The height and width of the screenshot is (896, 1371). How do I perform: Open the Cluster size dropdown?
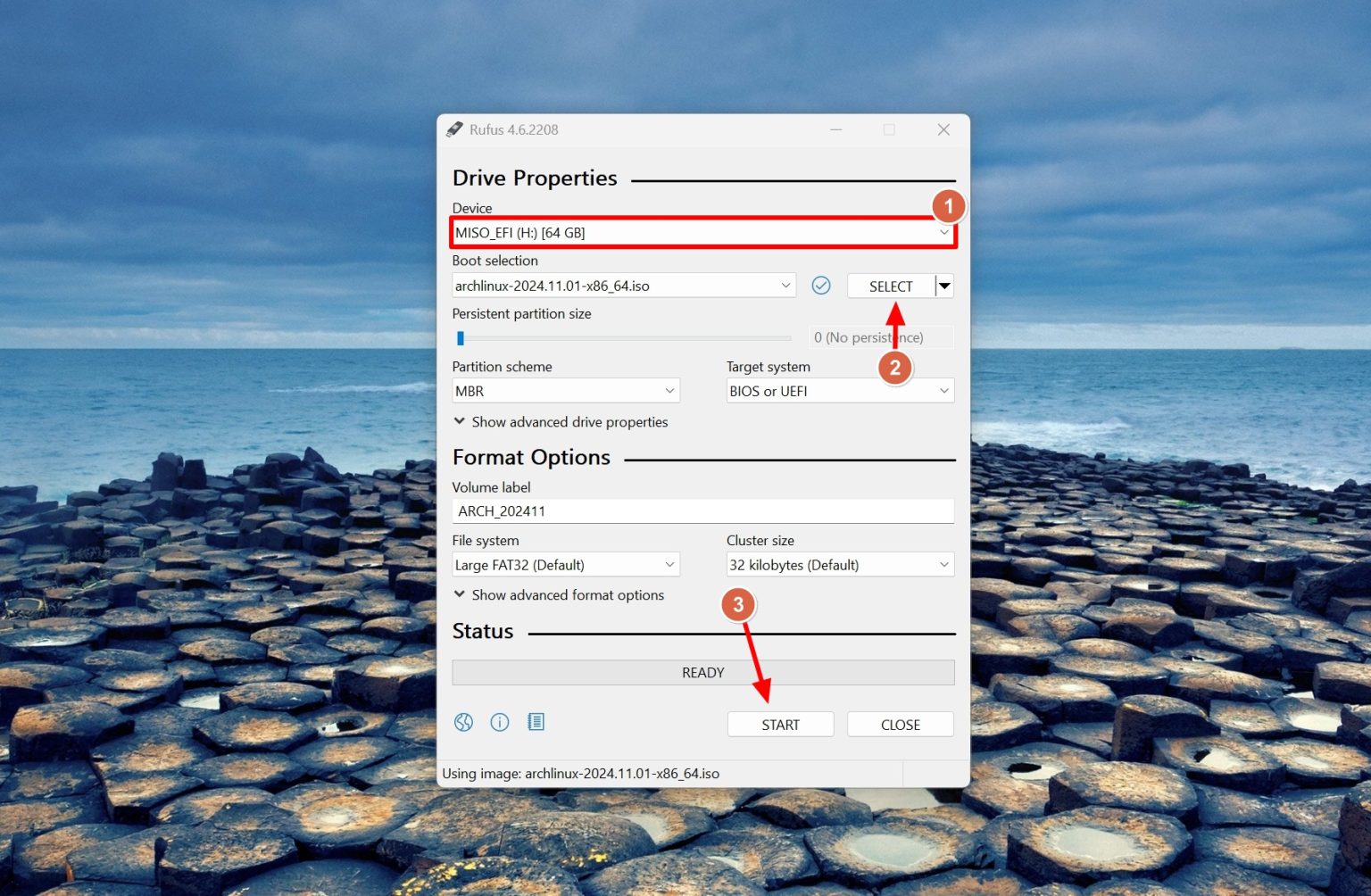tap(839, 565)
